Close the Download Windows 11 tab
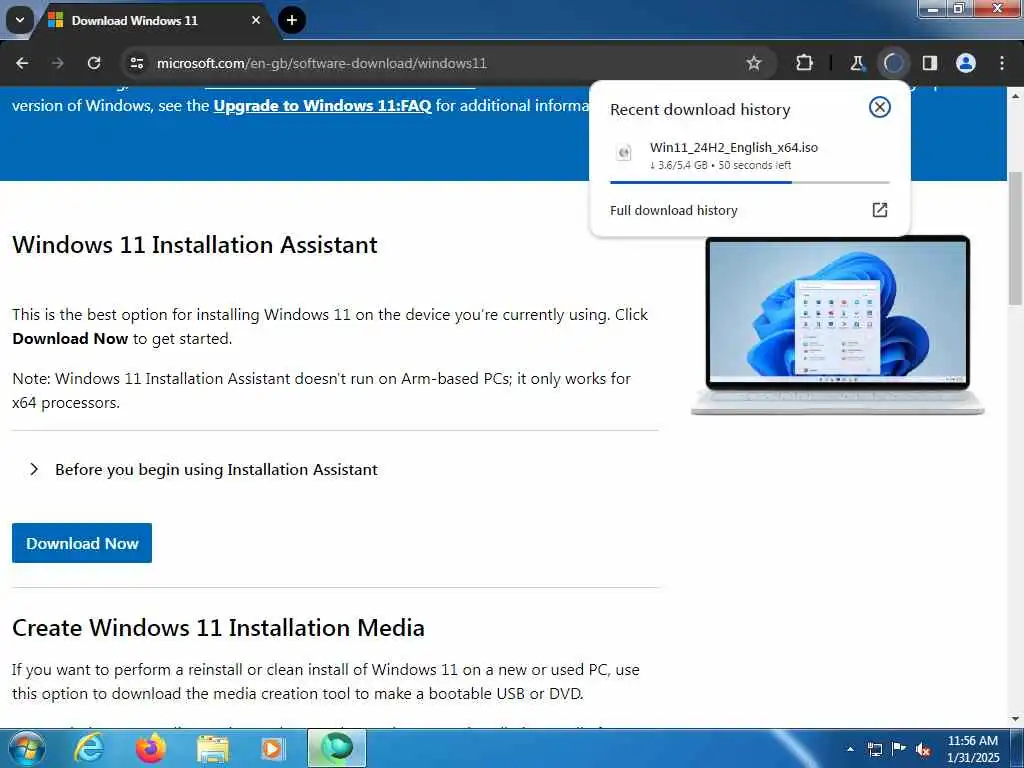The height and width of the screenshot is (768, 1024). tap(256, 20)
